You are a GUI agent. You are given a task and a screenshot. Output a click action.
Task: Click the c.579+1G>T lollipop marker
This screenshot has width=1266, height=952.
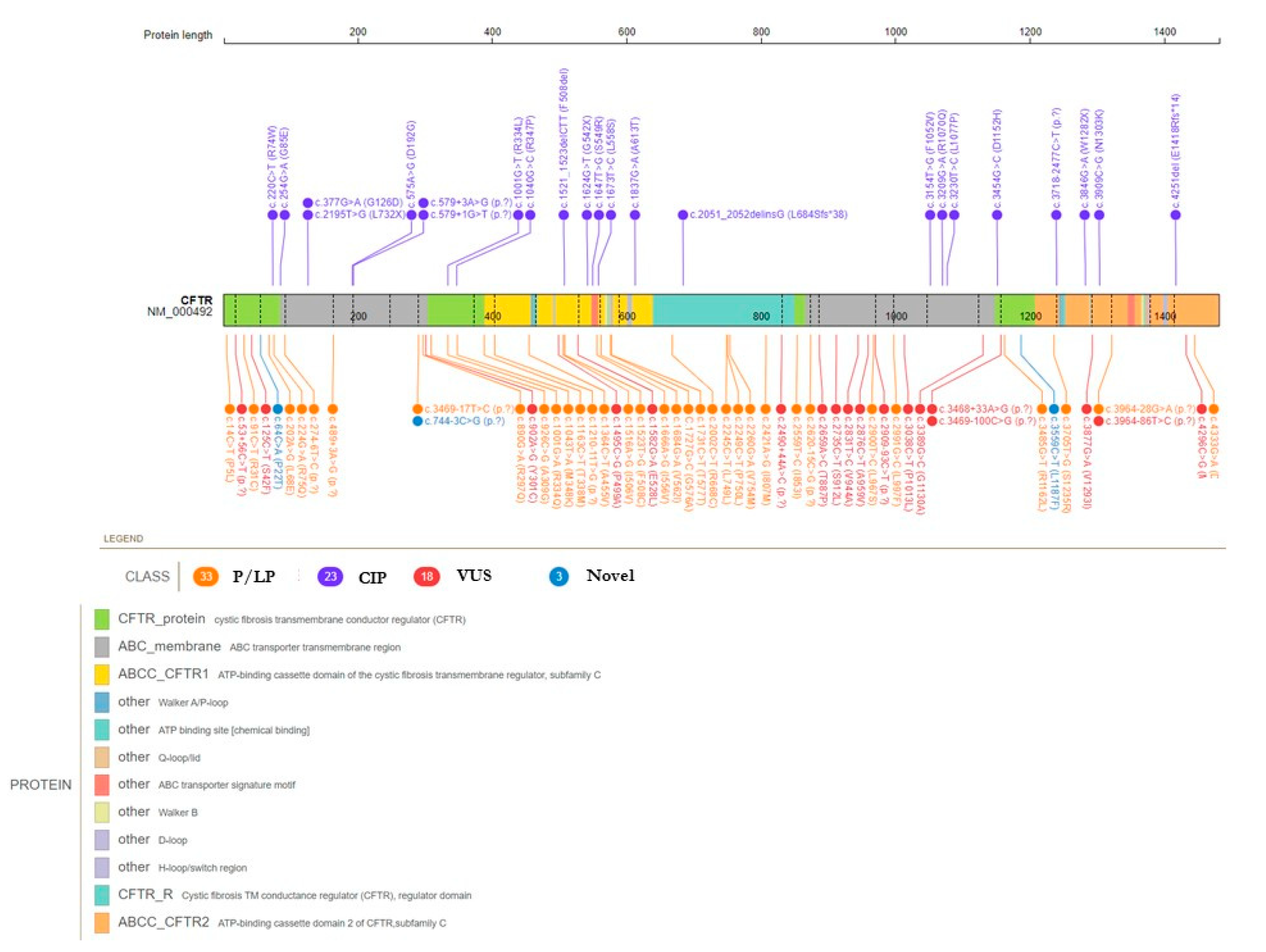(423, 215)
